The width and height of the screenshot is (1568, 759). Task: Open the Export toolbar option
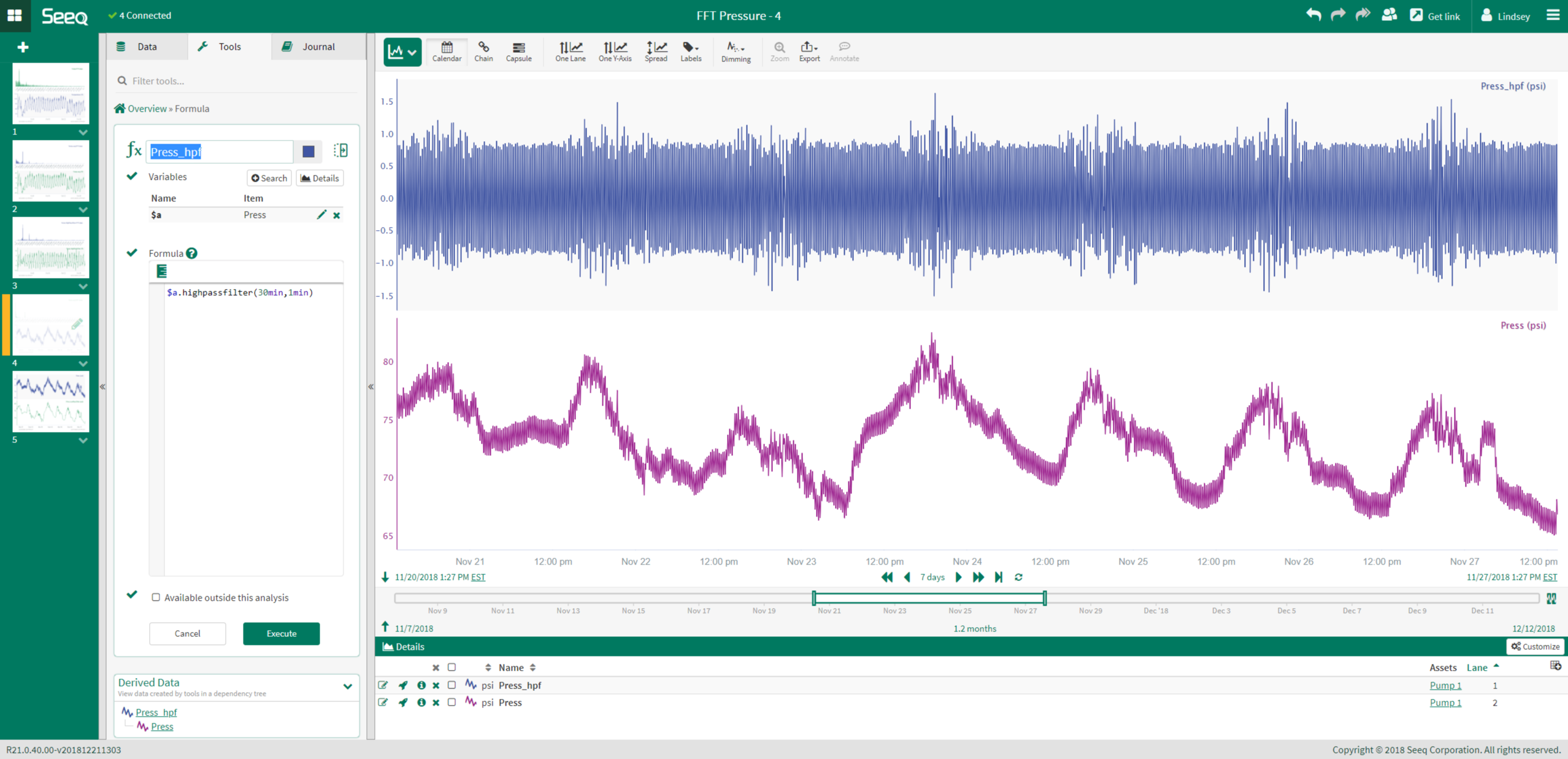click(x=809, y=52)
